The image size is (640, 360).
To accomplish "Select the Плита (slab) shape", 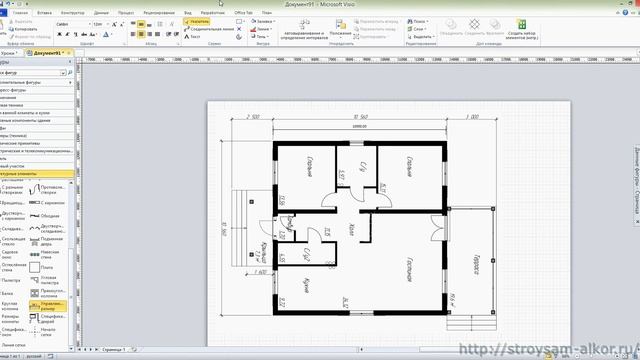I will 42,267.
